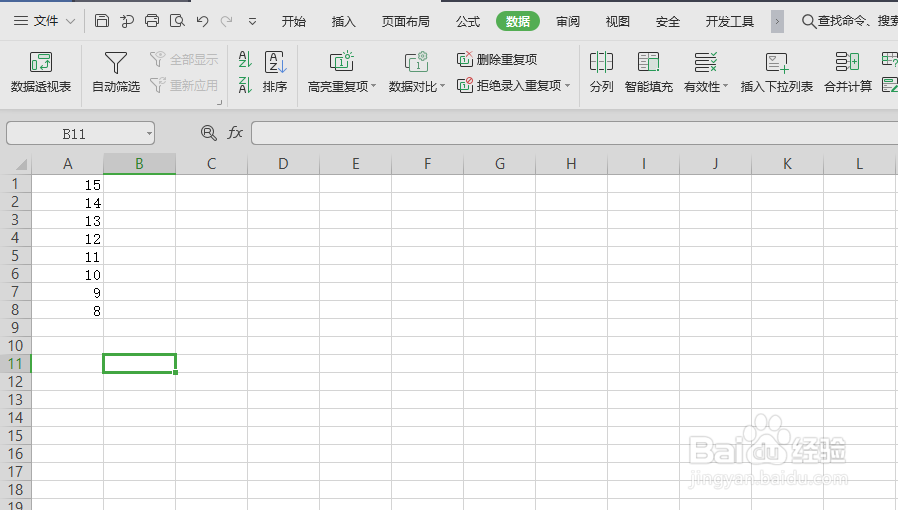Click 重新应用 reapply filter option
The width and height of the screenshot is (898, 510).
click(184, 85)
